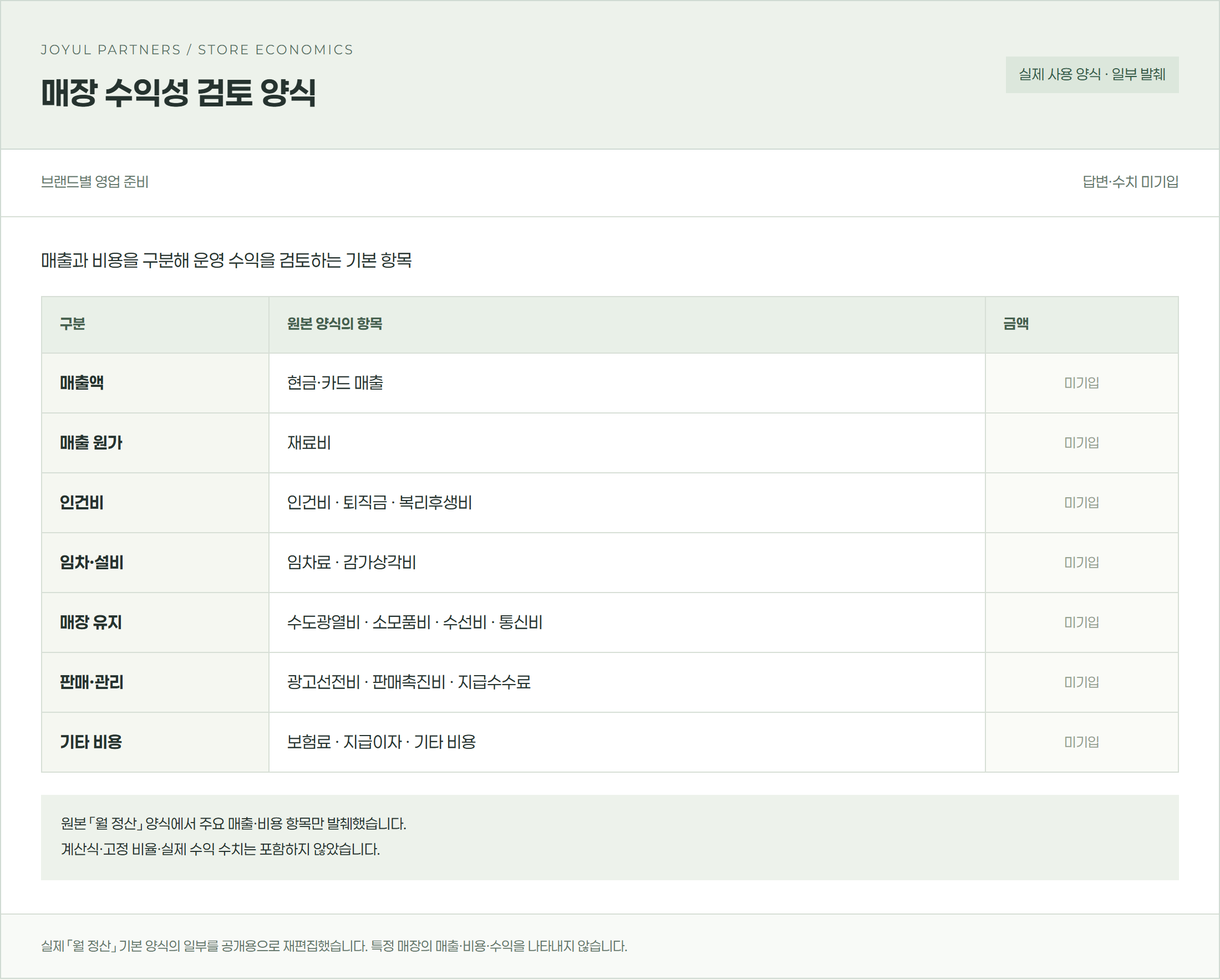Click the note line '원본 「월 정산」 양식에서 주요 매출·비용 항목만 발췌했습니다.'
Image resolution: width=1220 pixels, height=980 pixels.
[233, 824]
